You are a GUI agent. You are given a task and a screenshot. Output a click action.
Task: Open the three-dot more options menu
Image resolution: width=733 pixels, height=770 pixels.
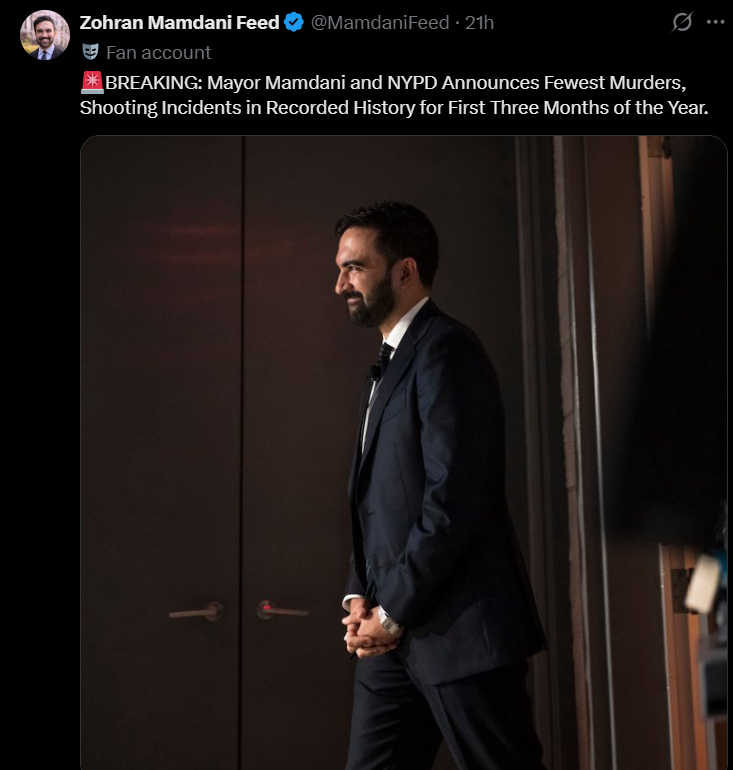pos(715,22)
